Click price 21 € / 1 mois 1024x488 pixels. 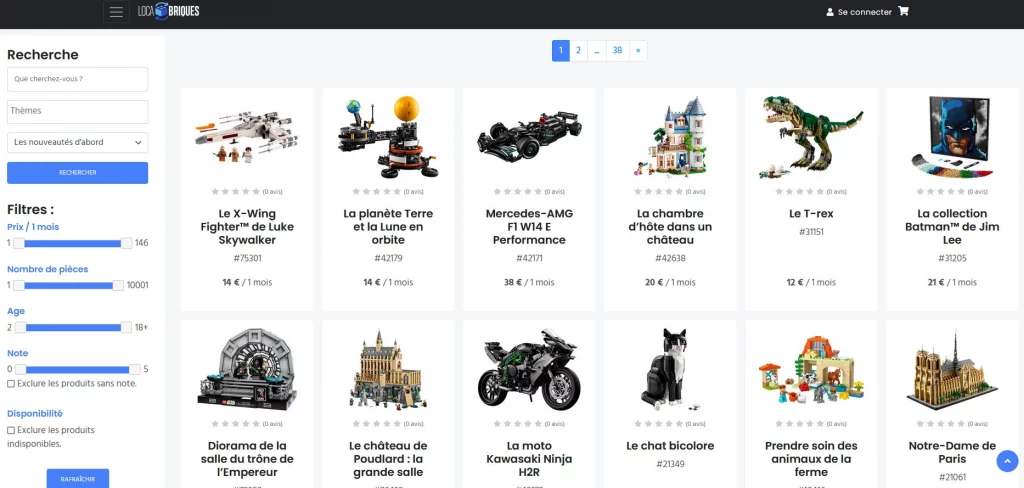pyautogui.click(x=952, y=283)
